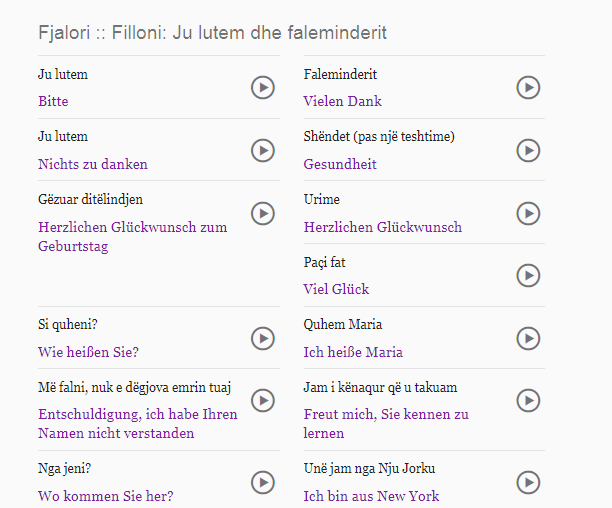Open the 'Ich bin aus New York' link

click(x=371, y=496)
